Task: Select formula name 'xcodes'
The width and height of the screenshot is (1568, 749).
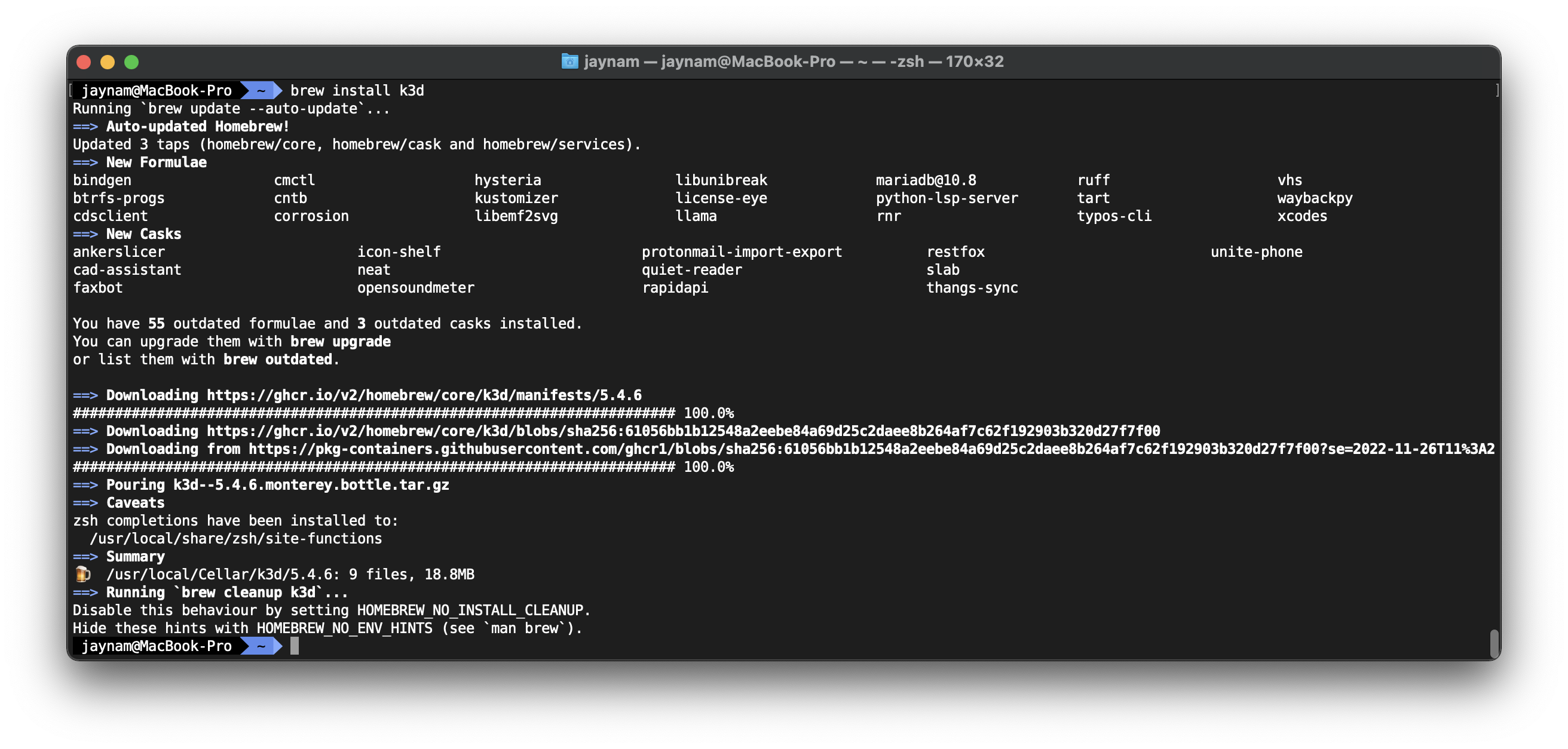Action: point(1302,216)
